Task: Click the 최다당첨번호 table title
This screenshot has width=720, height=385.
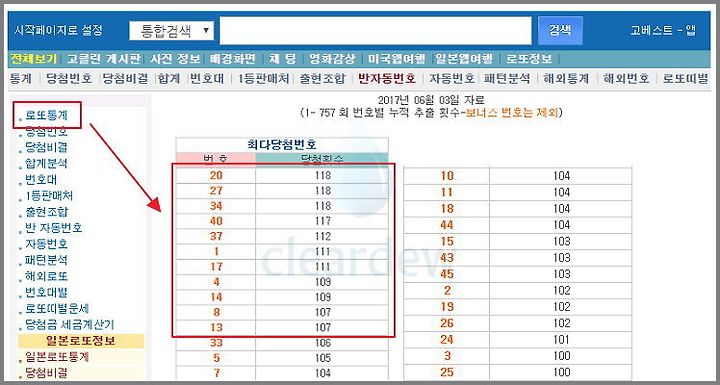Action: pos(282,145)
